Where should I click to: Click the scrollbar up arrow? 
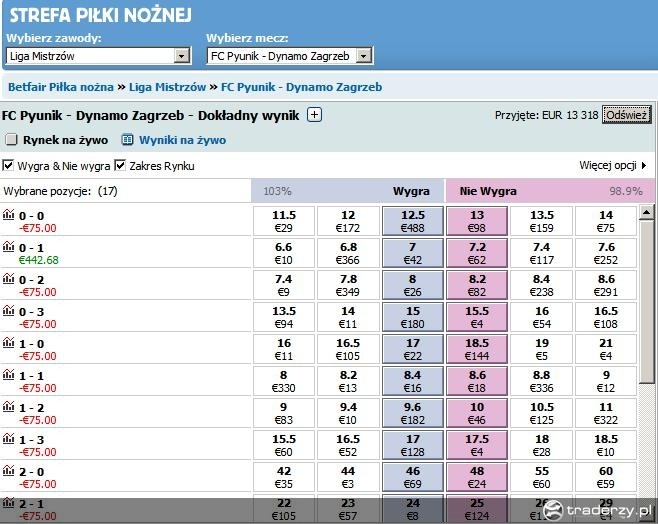tap(646, 213)
